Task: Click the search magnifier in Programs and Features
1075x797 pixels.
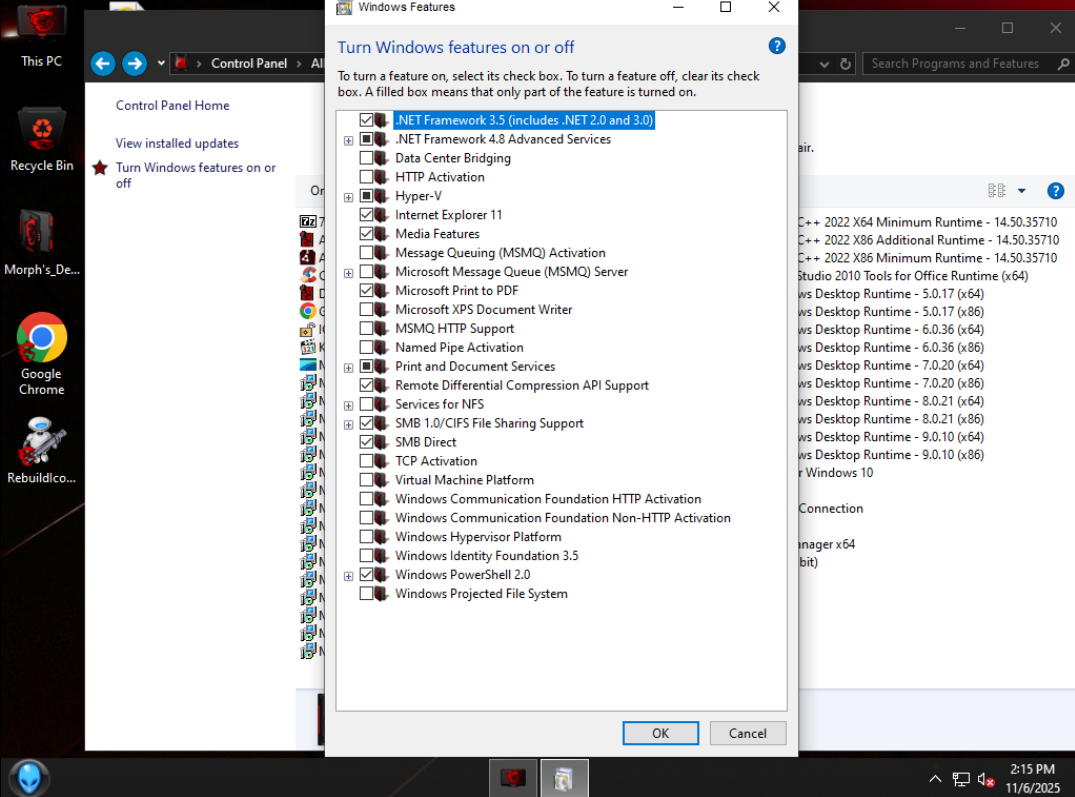Action: coord(1063,64)
